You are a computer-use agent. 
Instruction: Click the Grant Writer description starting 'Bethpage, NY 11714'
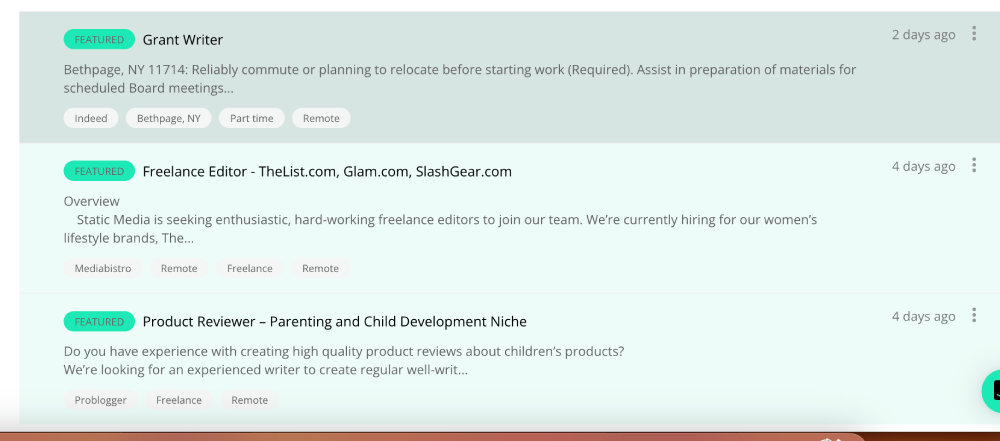459,79
